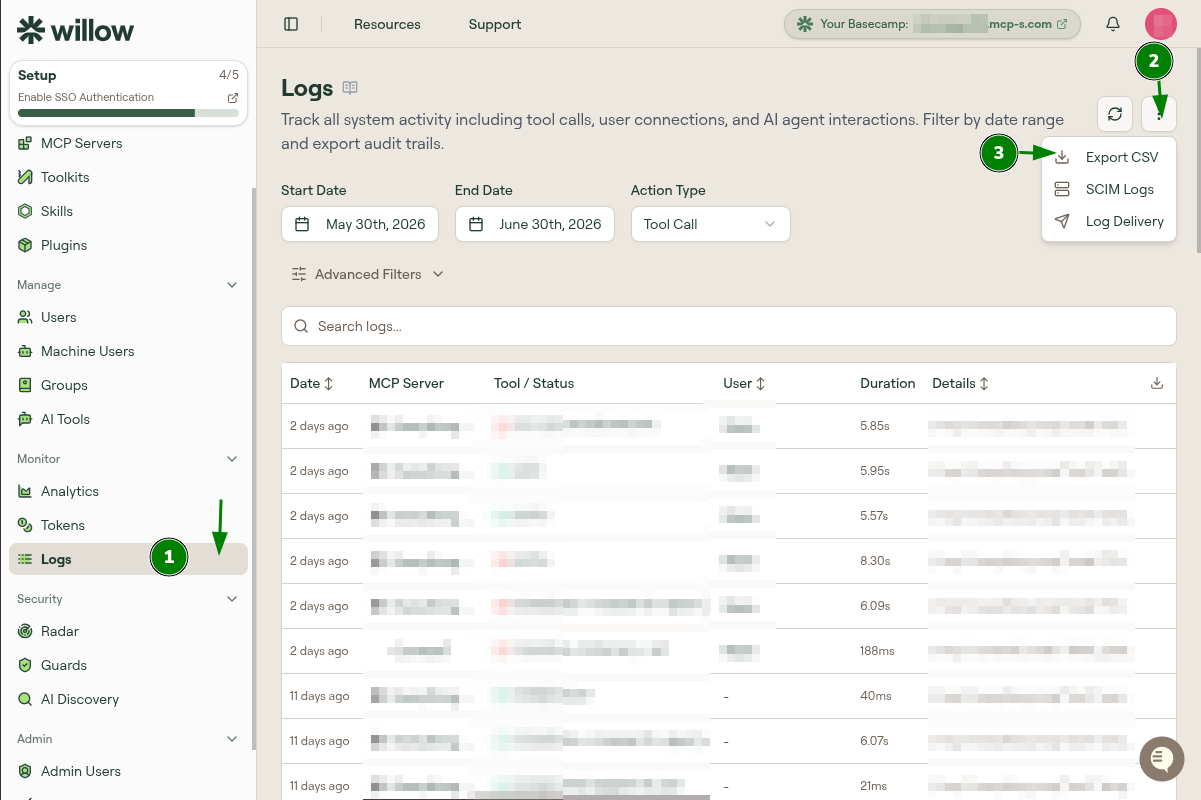The image size is (1201, 800).
Task: Open the Your Basecamp link
Action: point(932,24)
